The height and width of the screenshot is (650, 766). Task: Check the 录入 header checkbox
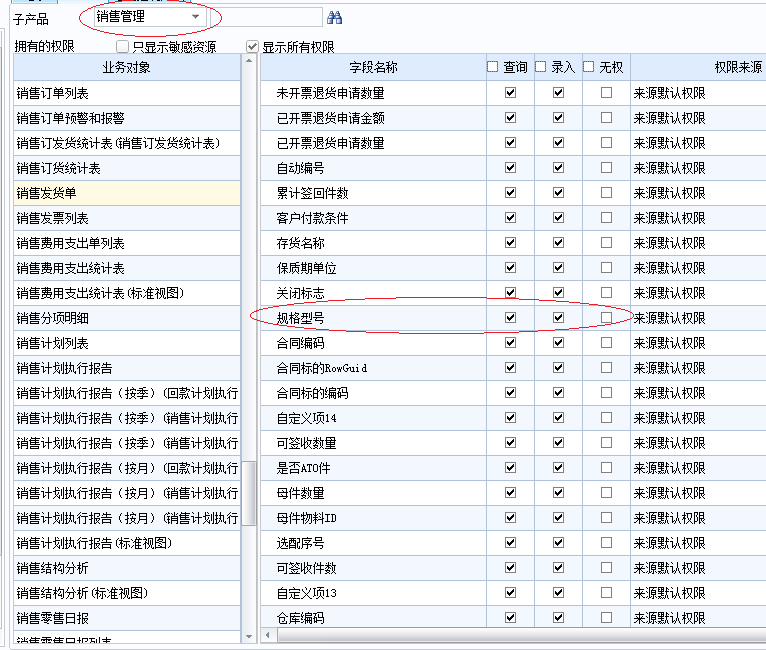pos(541,67)
